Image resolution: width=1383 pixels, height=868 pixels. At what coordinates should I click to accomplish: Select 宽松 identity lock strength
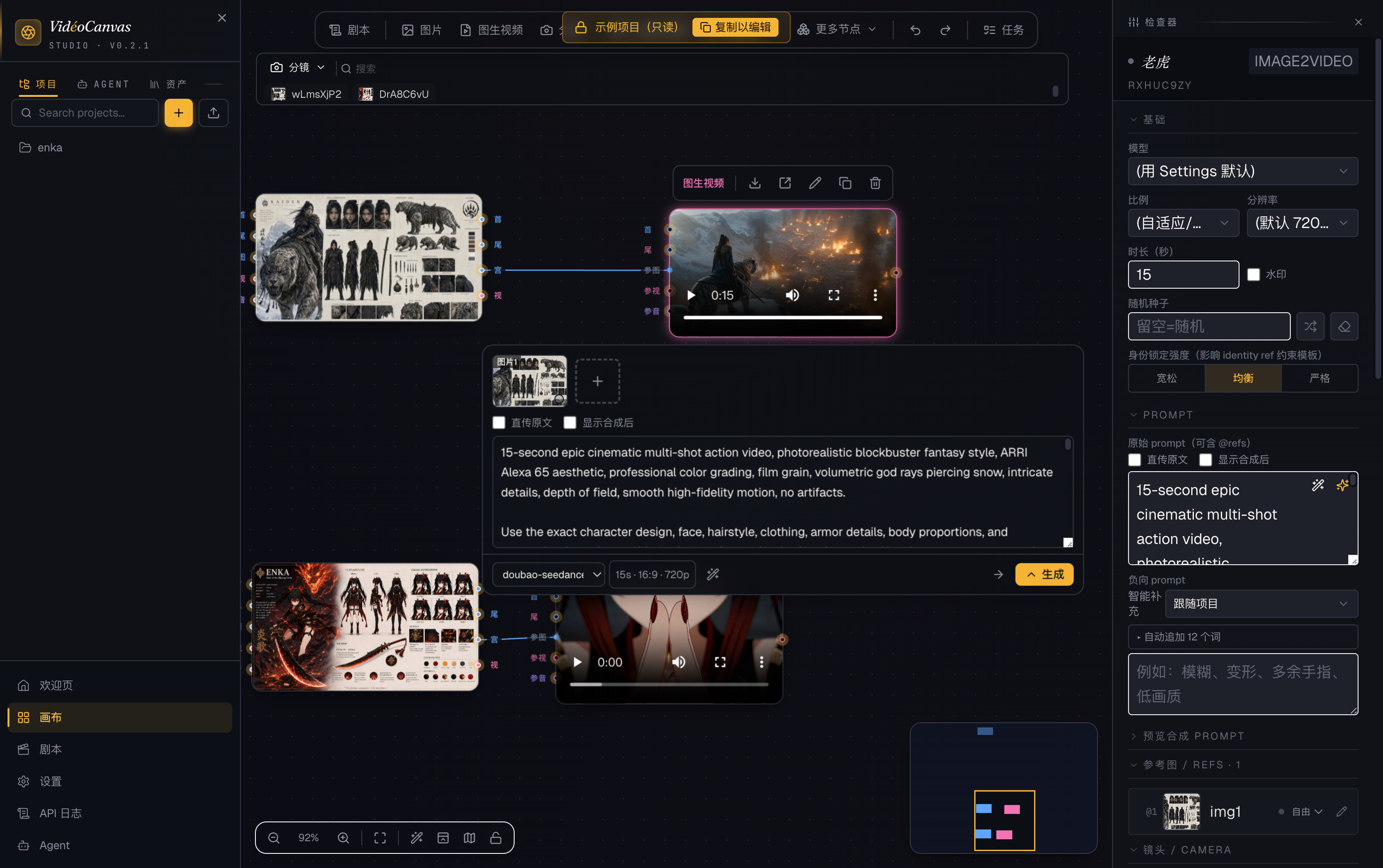pyautogui.click(x=1167, y=378)
